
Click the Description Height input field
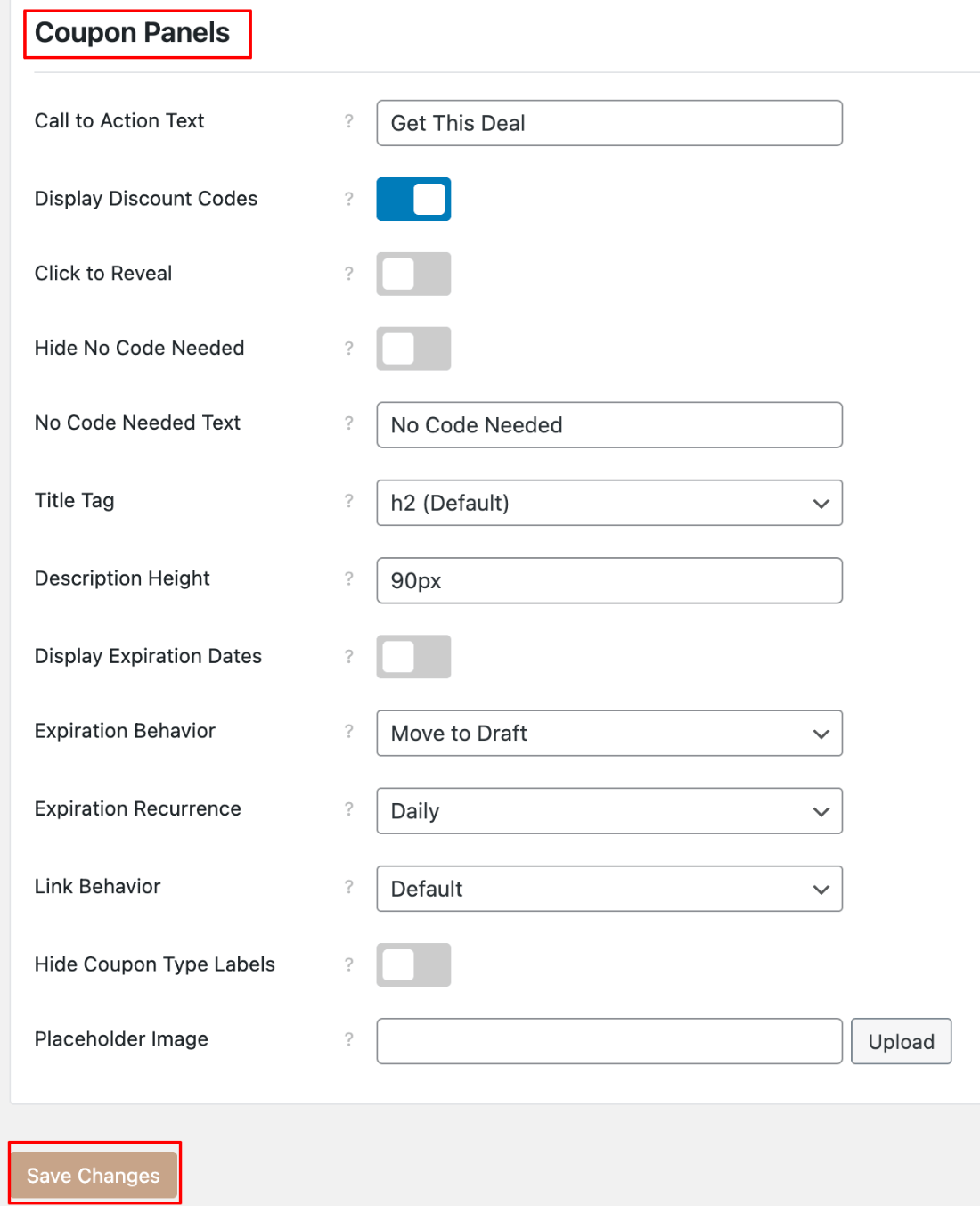608,580
